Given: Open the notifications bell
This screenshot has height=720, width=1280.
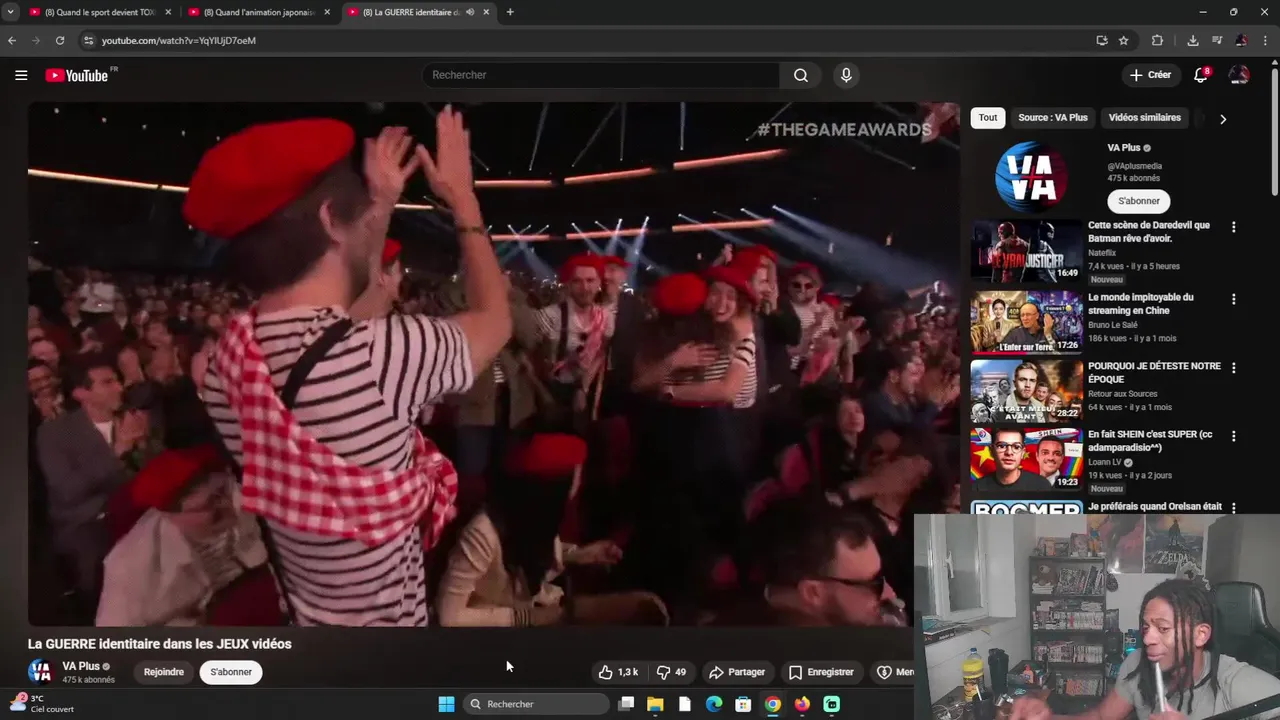Looking at the screenshot, I should coord(1201,75).
